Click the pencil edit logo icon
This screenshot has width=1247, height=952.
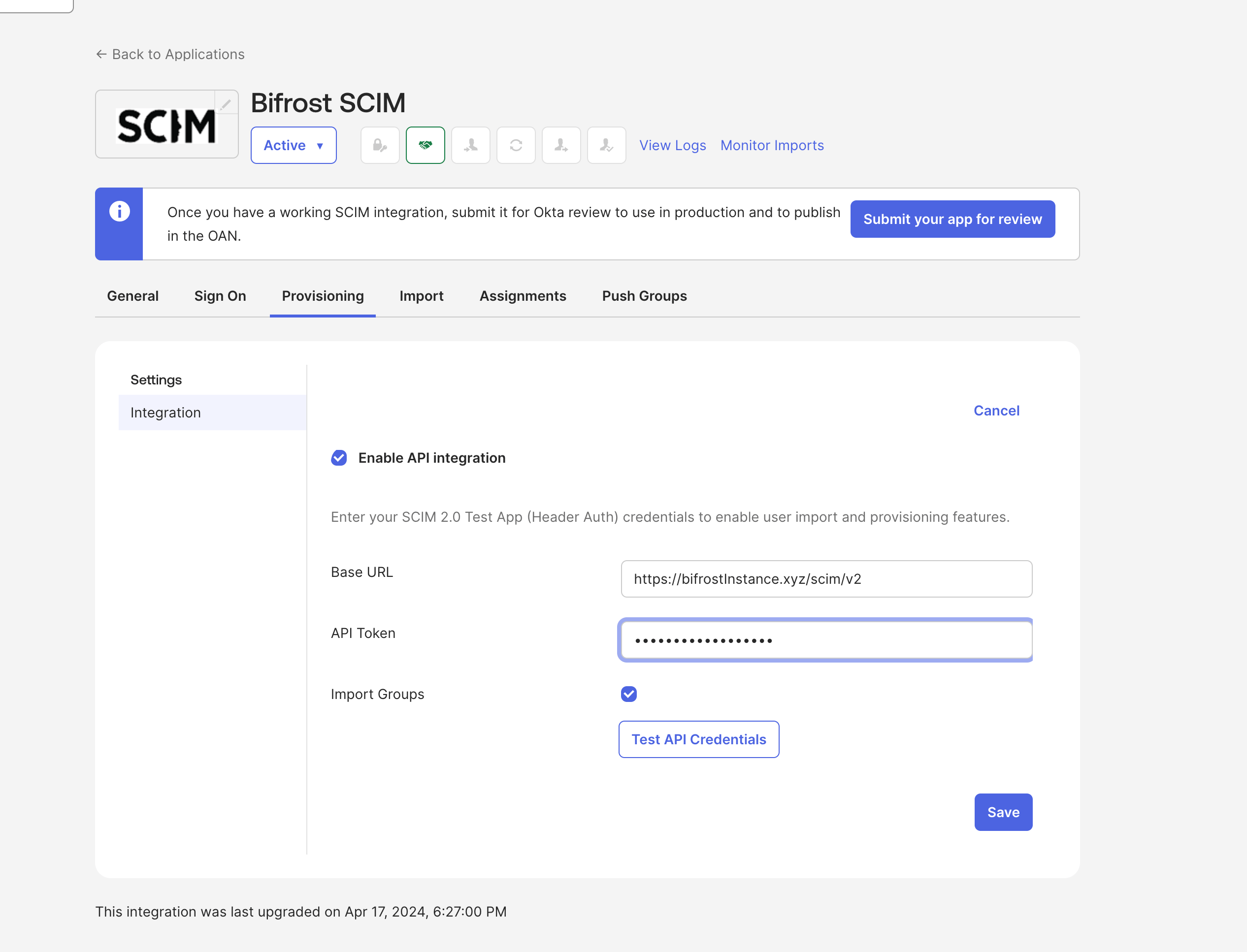pyautogui.click(x=226, y=104)
